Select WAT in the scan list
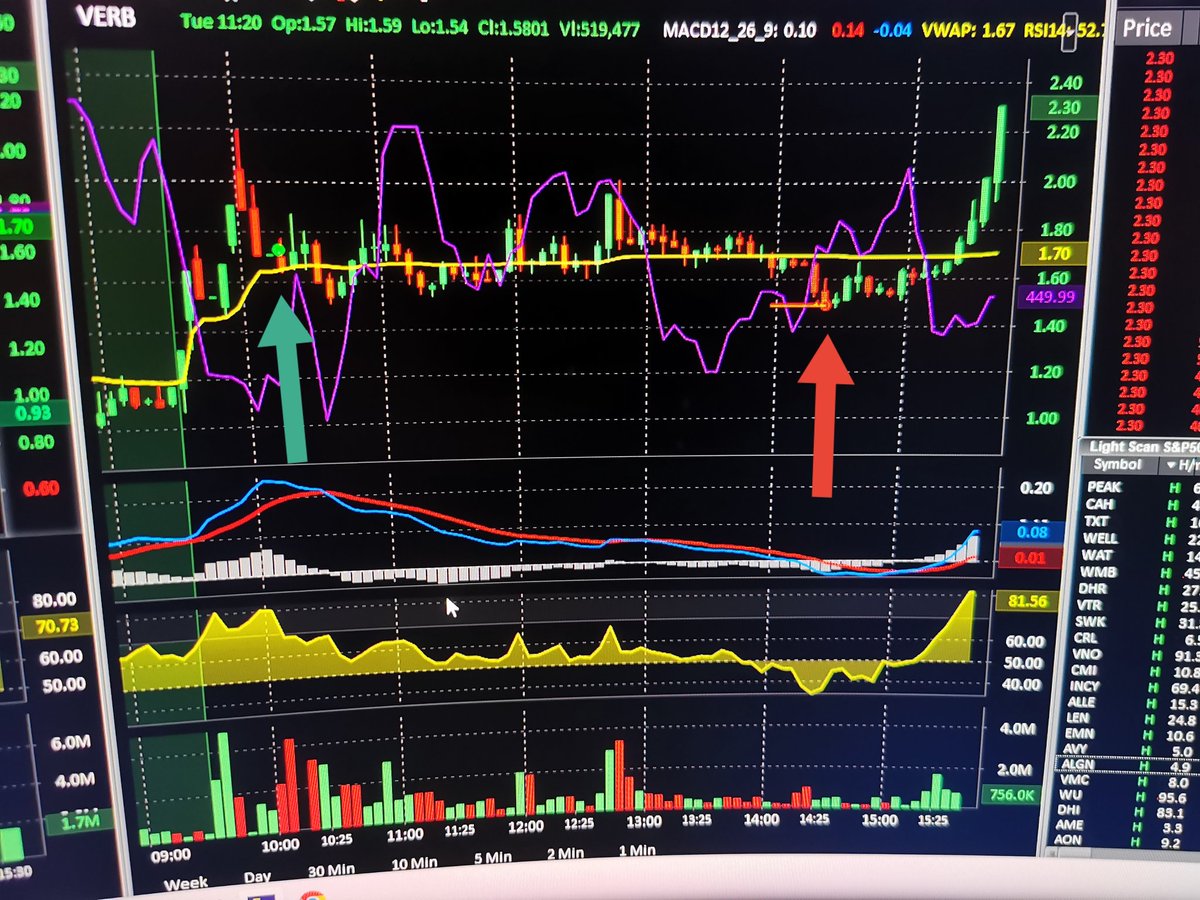Screen dimensions: 1200x900 point(1099,556)
